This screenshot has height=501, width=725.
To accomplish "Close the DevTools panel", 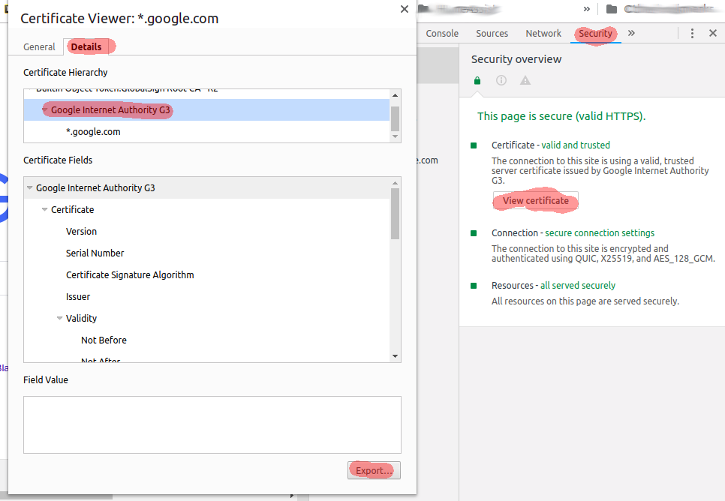I will click(713, 33).
